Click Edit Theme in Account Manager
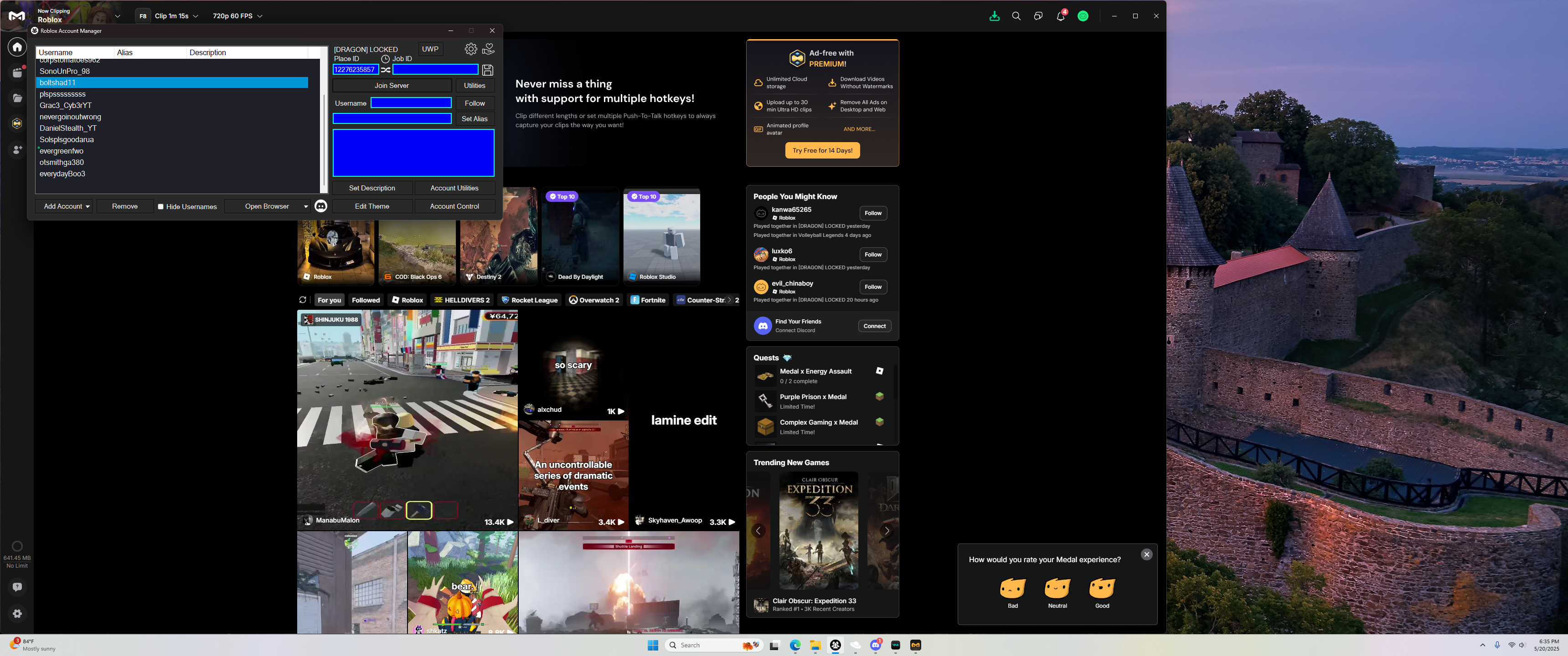Viewport: 1568px width, 656px height. click(372, 206)
